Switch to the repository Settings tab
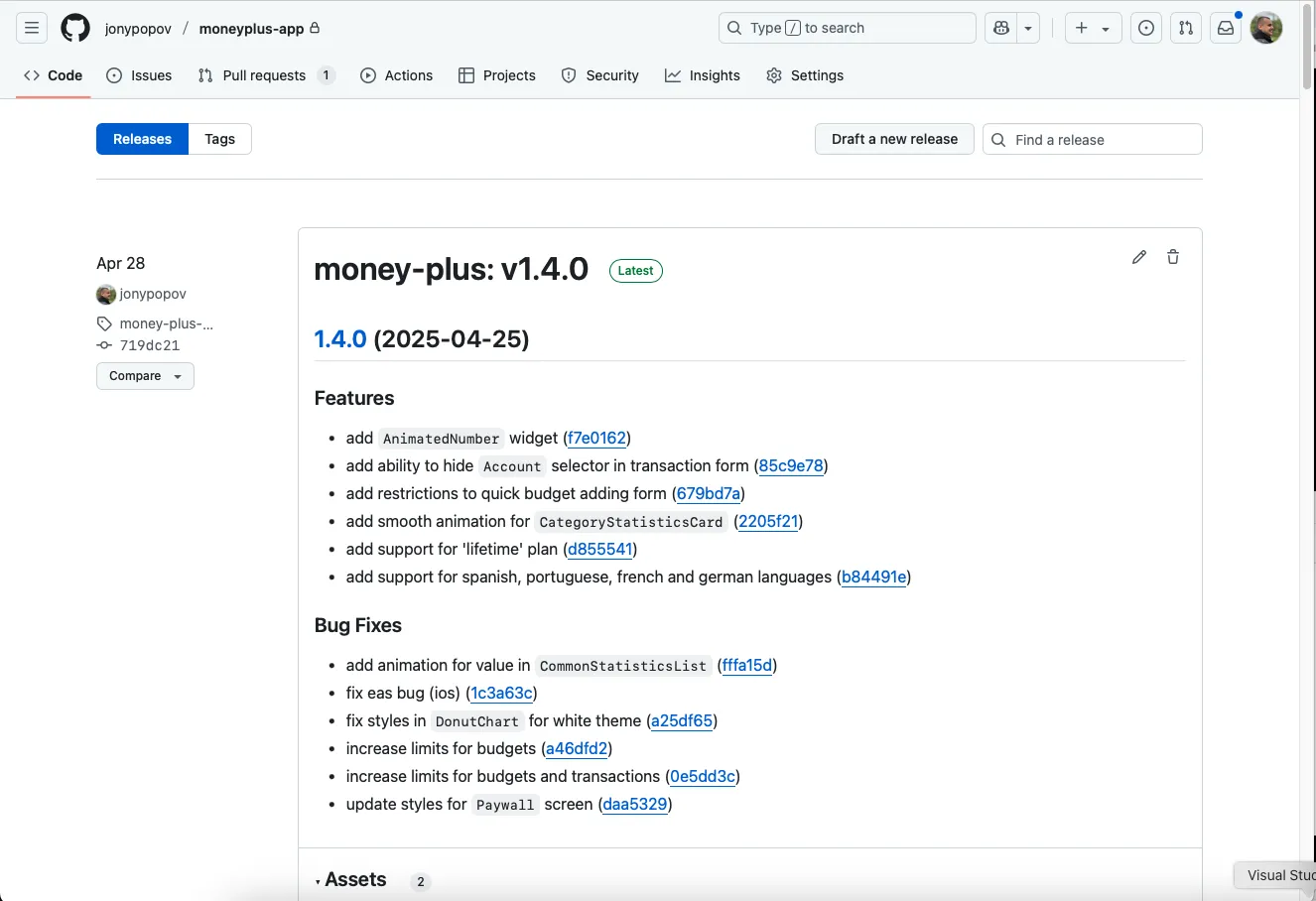1316x901 pixels. [x=805, y=75]
